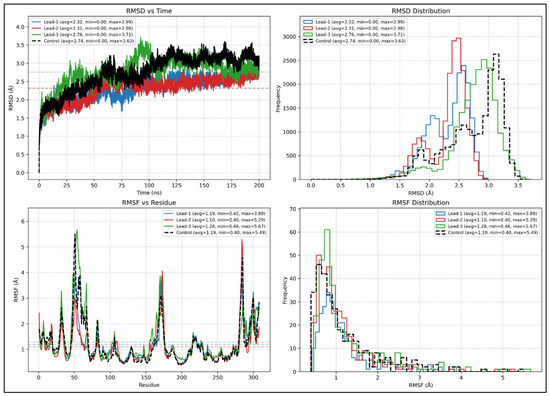Screen dimensions: 550x396
Task: Click the "RMSF vs Residue" plot title
Action: click(149, 203)
